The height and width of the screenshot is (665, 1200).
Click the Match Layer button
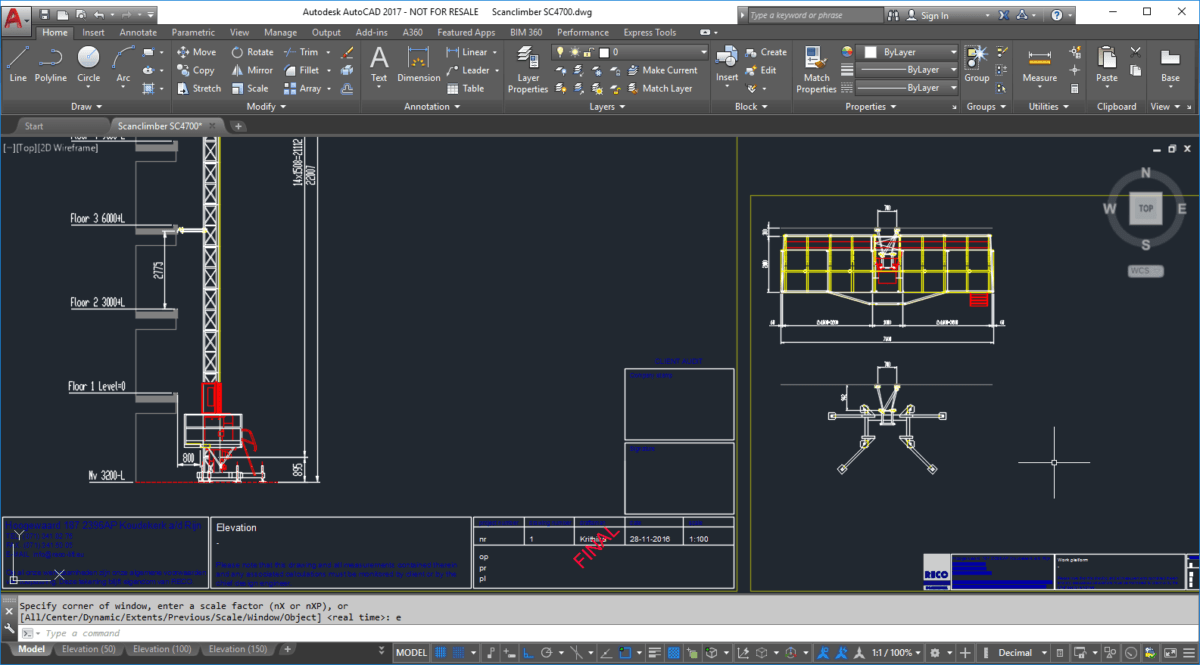tap(659, 88)
